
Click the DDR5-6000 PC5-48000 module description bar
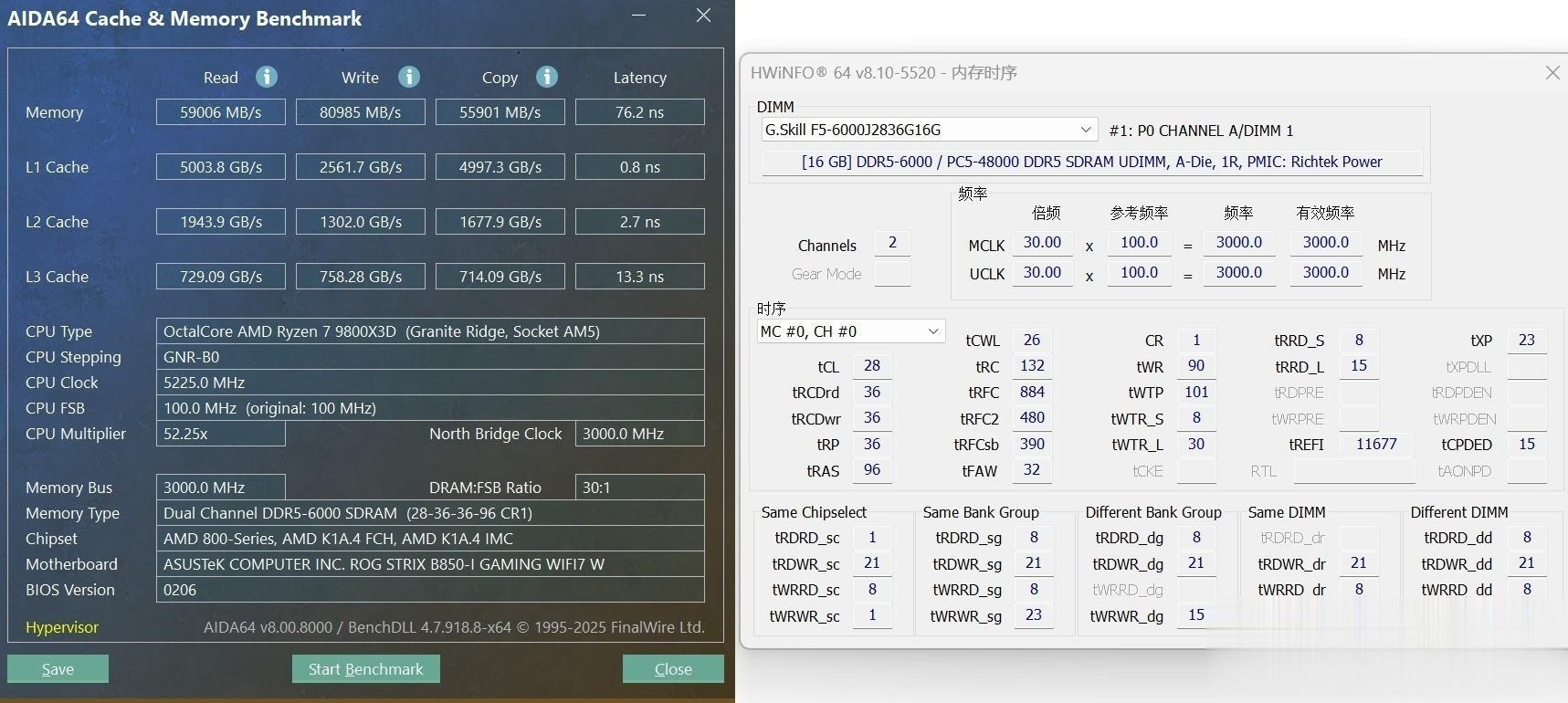1092,163
